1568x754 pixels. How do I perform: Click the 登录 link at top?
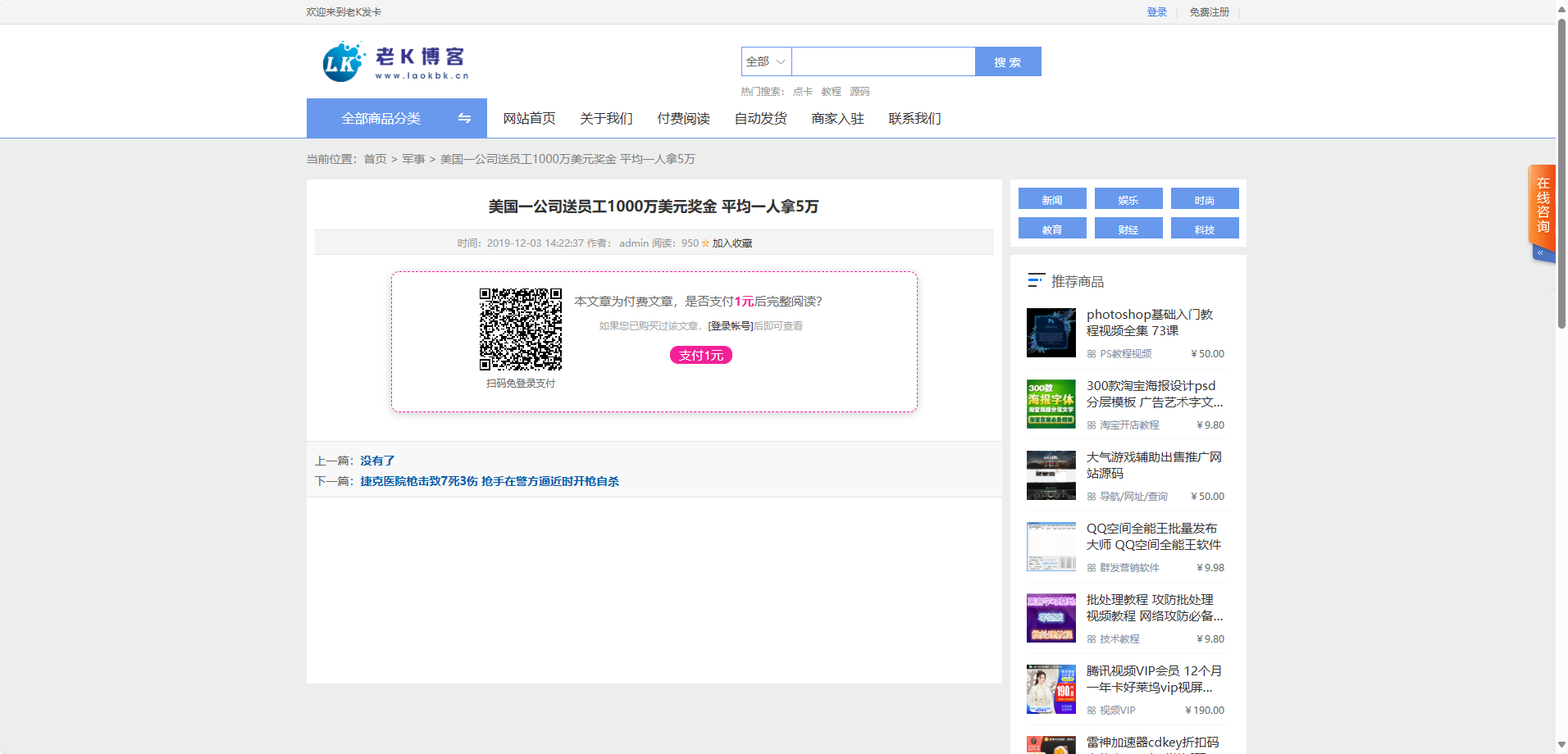pos(1156,12)
